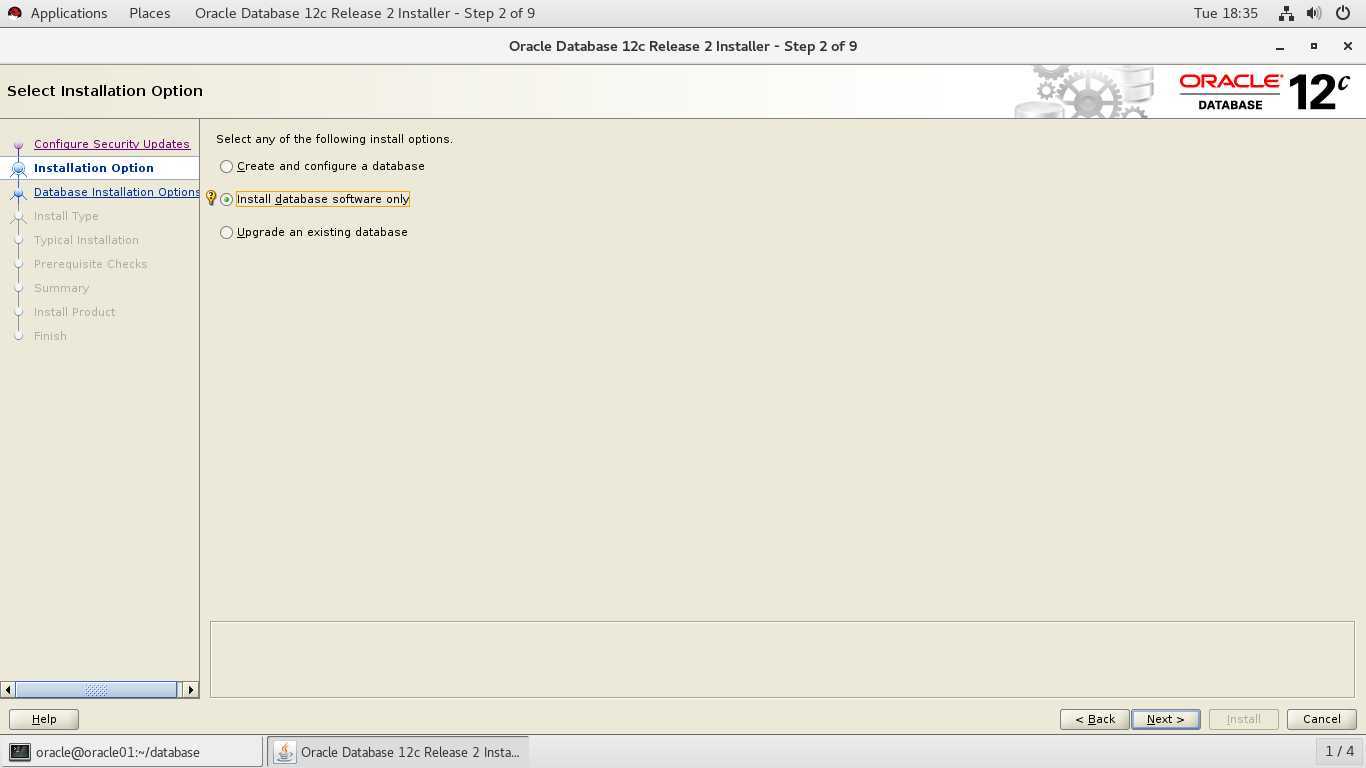
Task: Open the Help button
Action: pyautogui.click(x=44, y=719)
